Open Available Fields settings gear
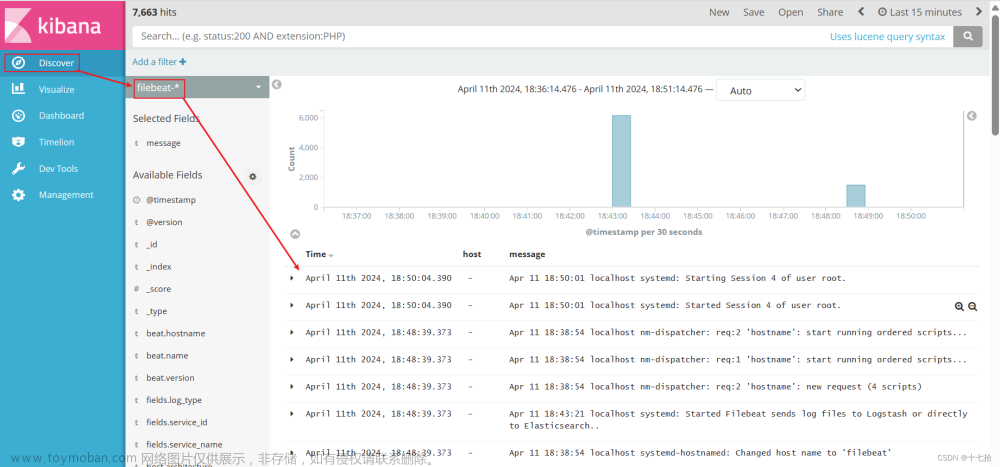The height and width of the screenshot is (467, 1000). pos(253,176)
